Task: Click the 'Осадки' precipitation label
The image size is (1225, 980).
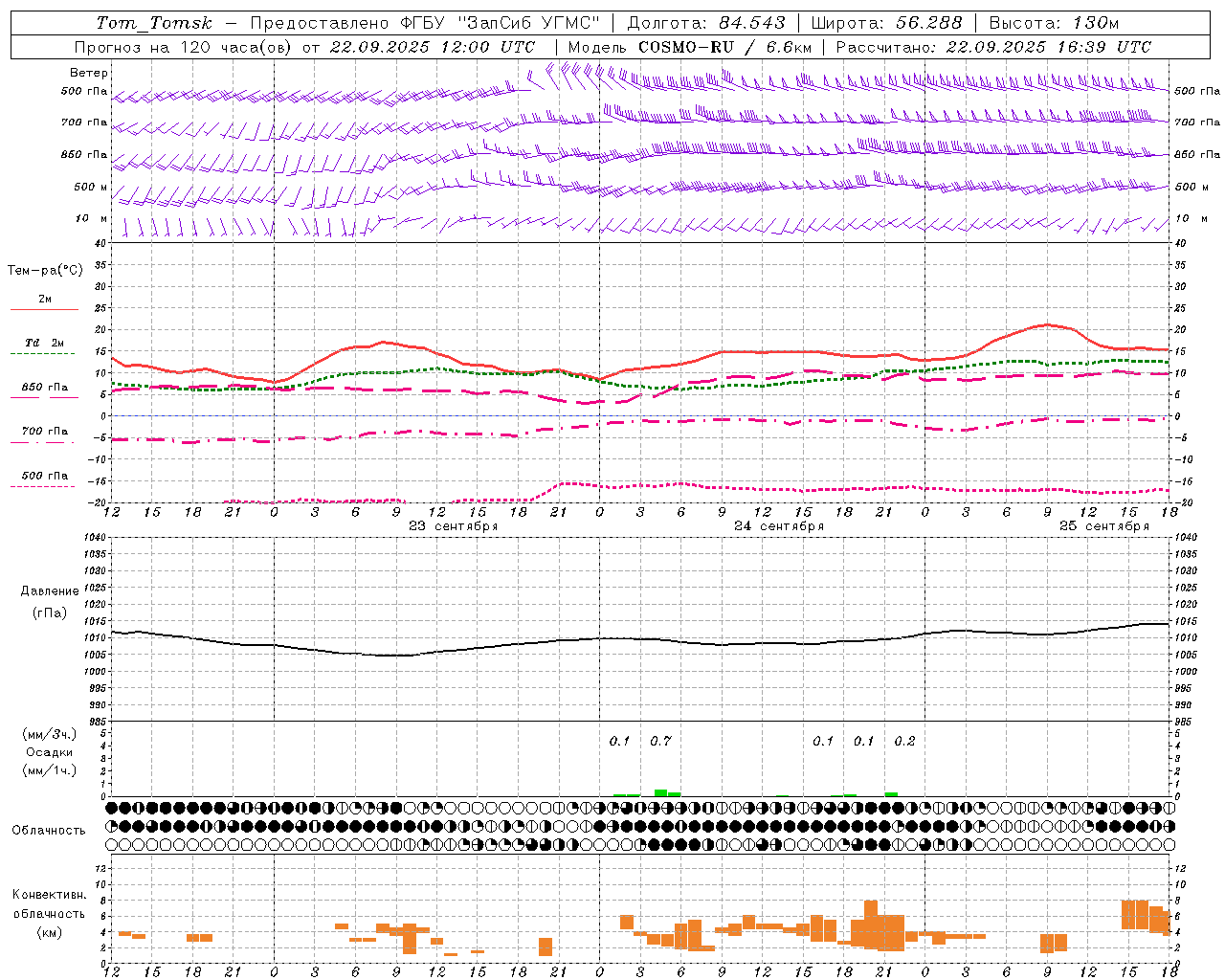Action: pyautogui.click(x=50, y=752)
